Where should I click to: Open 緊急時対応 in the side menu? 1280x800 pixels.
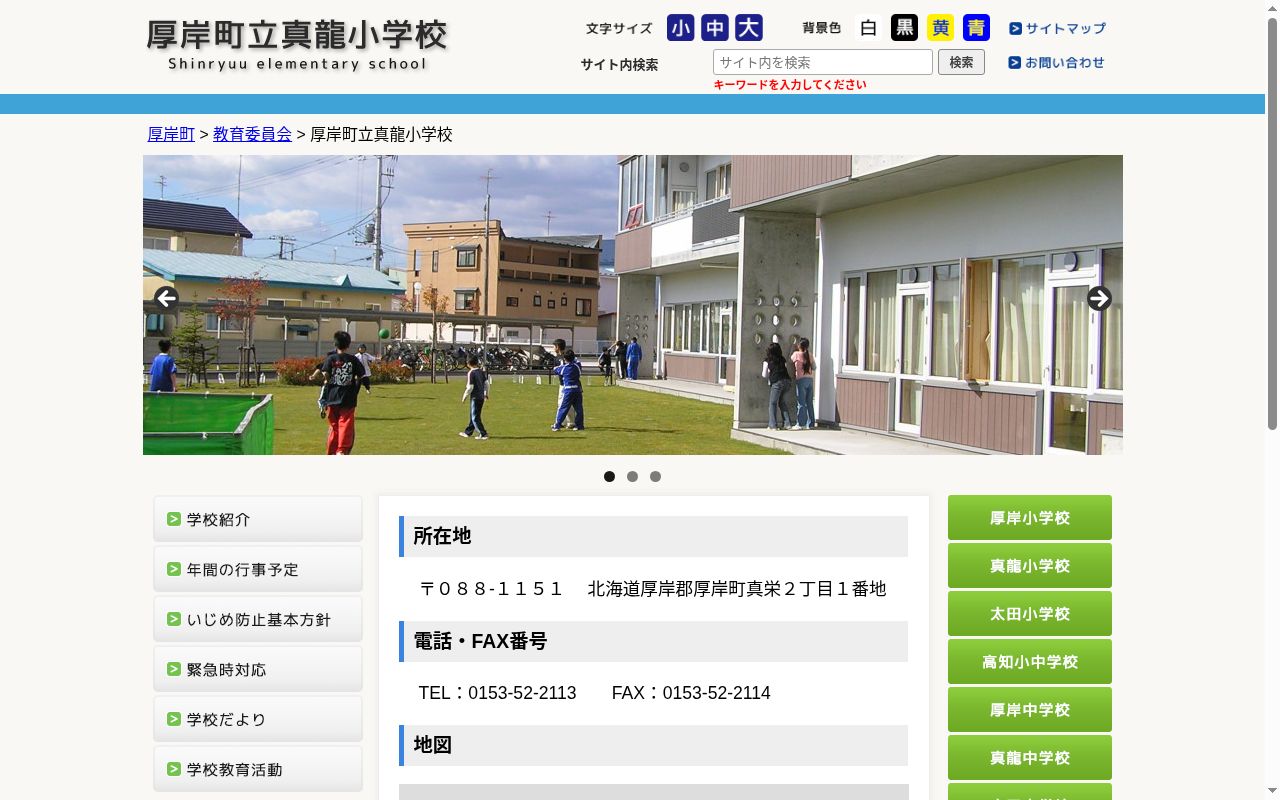[258, 669]
